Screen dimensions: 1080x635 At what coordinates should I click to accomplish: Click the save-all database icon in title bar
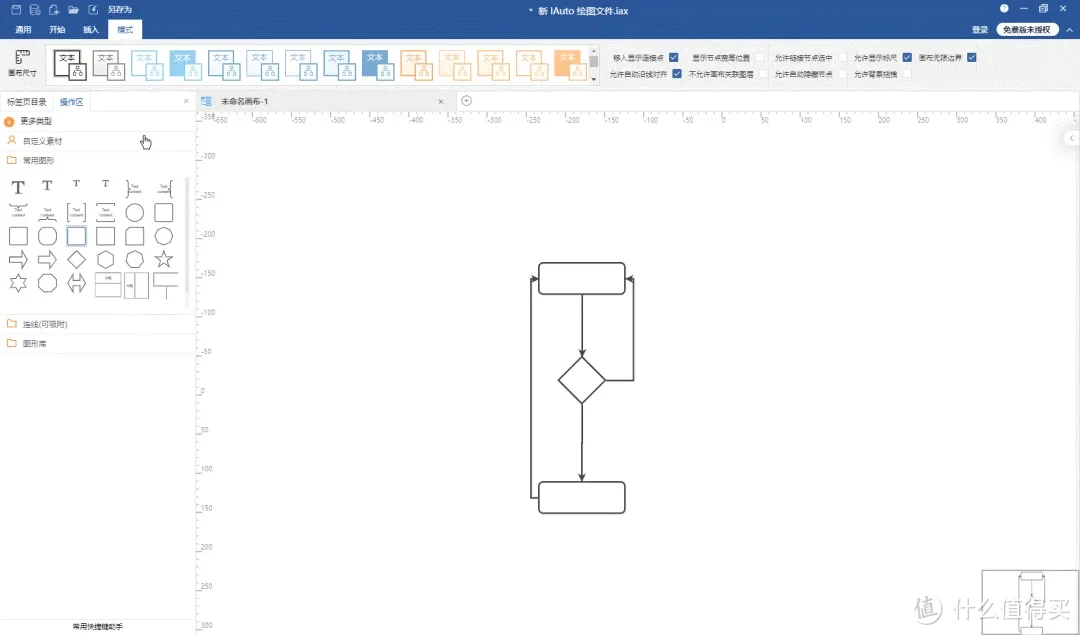coord(34,10)
